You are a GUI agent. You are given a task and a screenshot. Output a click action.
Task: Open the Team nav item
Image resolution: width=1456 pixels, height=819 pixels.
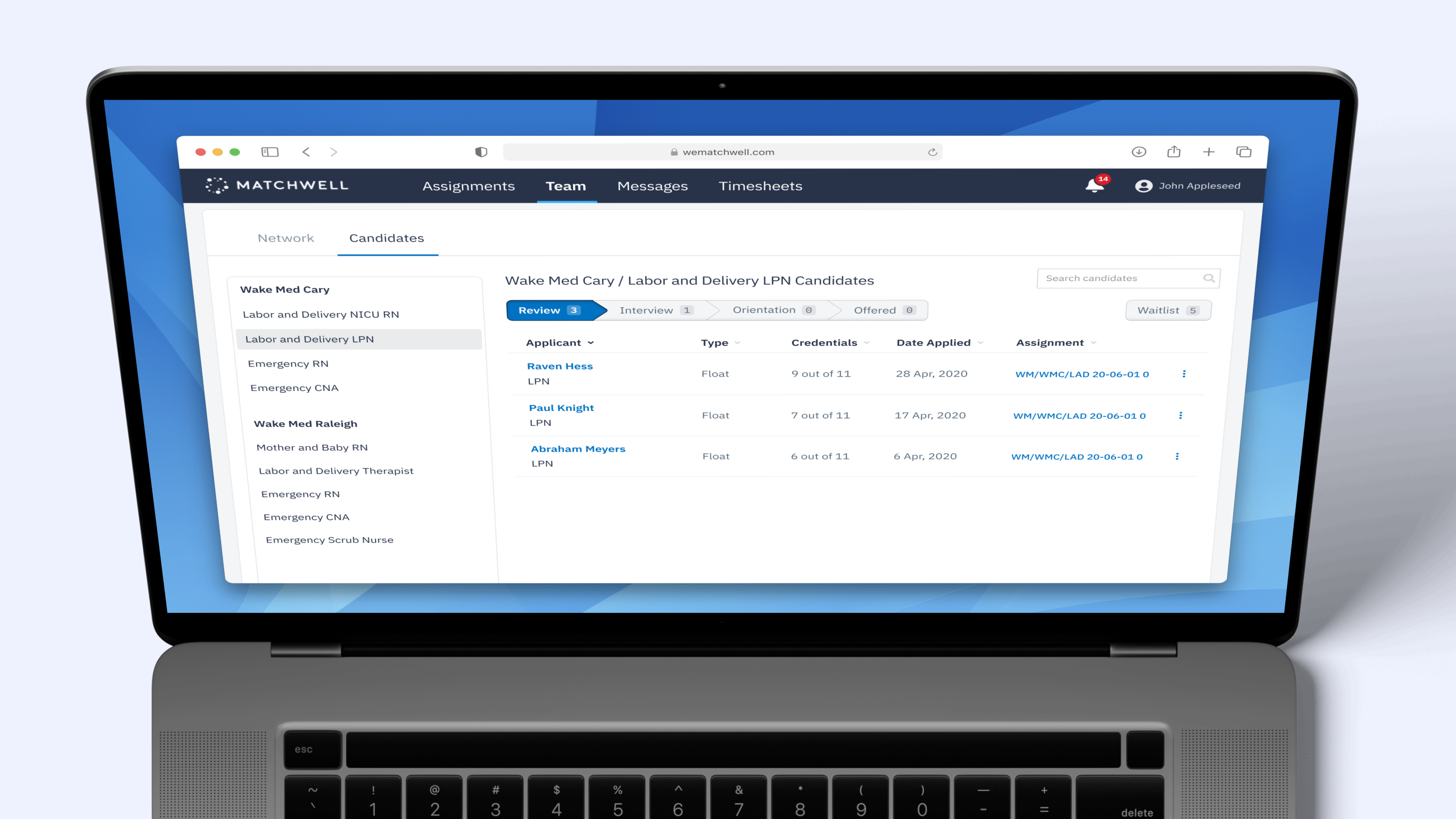coord(565,186)
